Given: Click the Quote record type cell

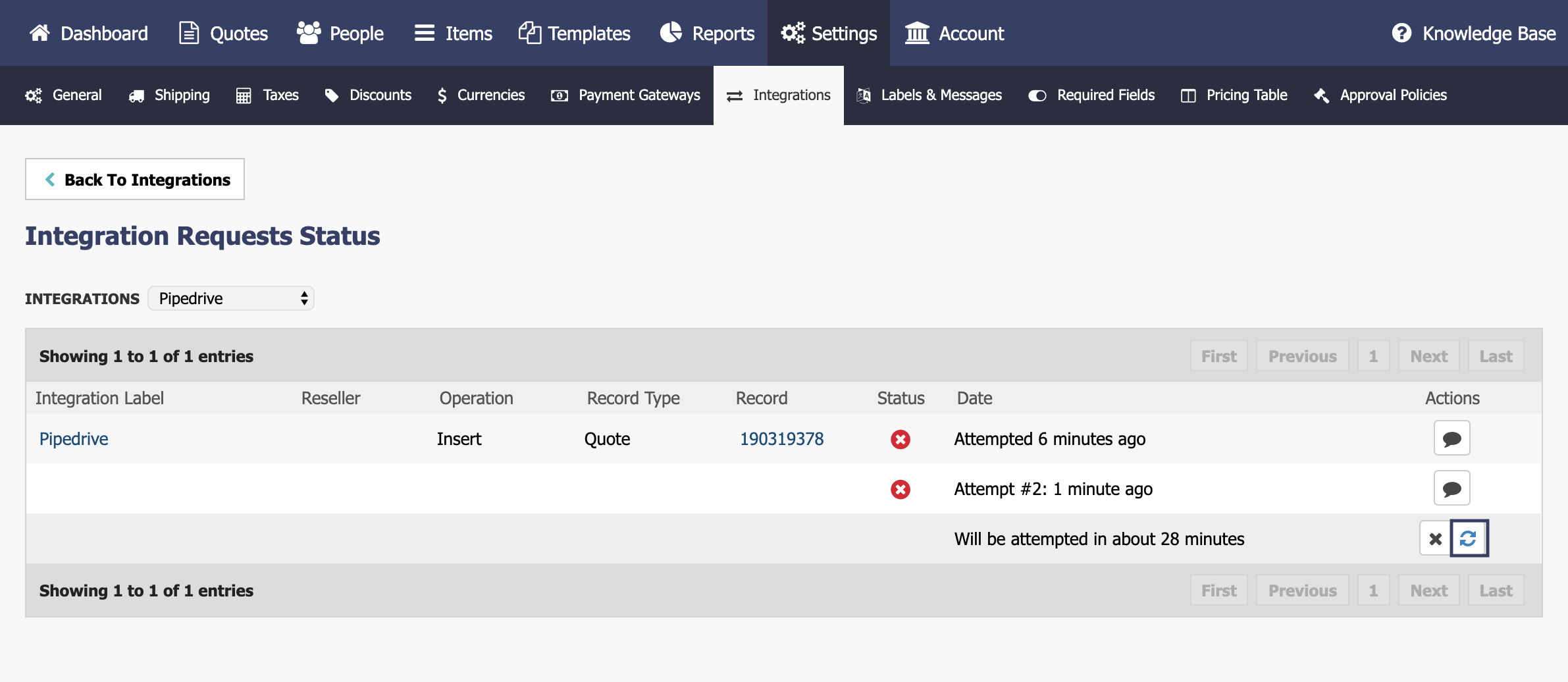Looking at the screenshot, I should 608,439.
